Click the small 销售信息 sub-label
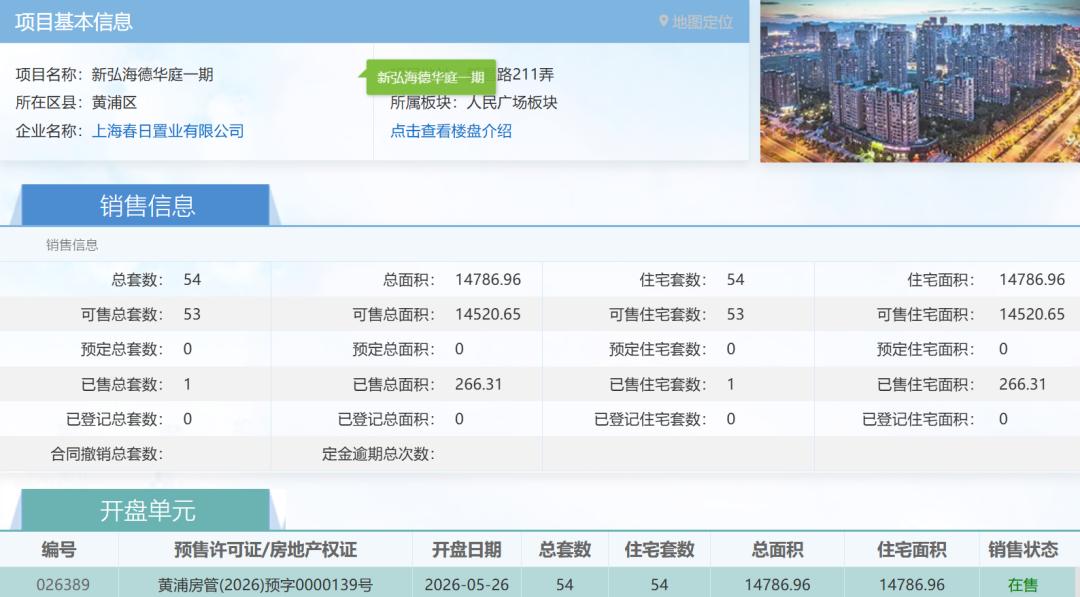The height and width of the screenshot is (597, 1080). tap(72, 245)
